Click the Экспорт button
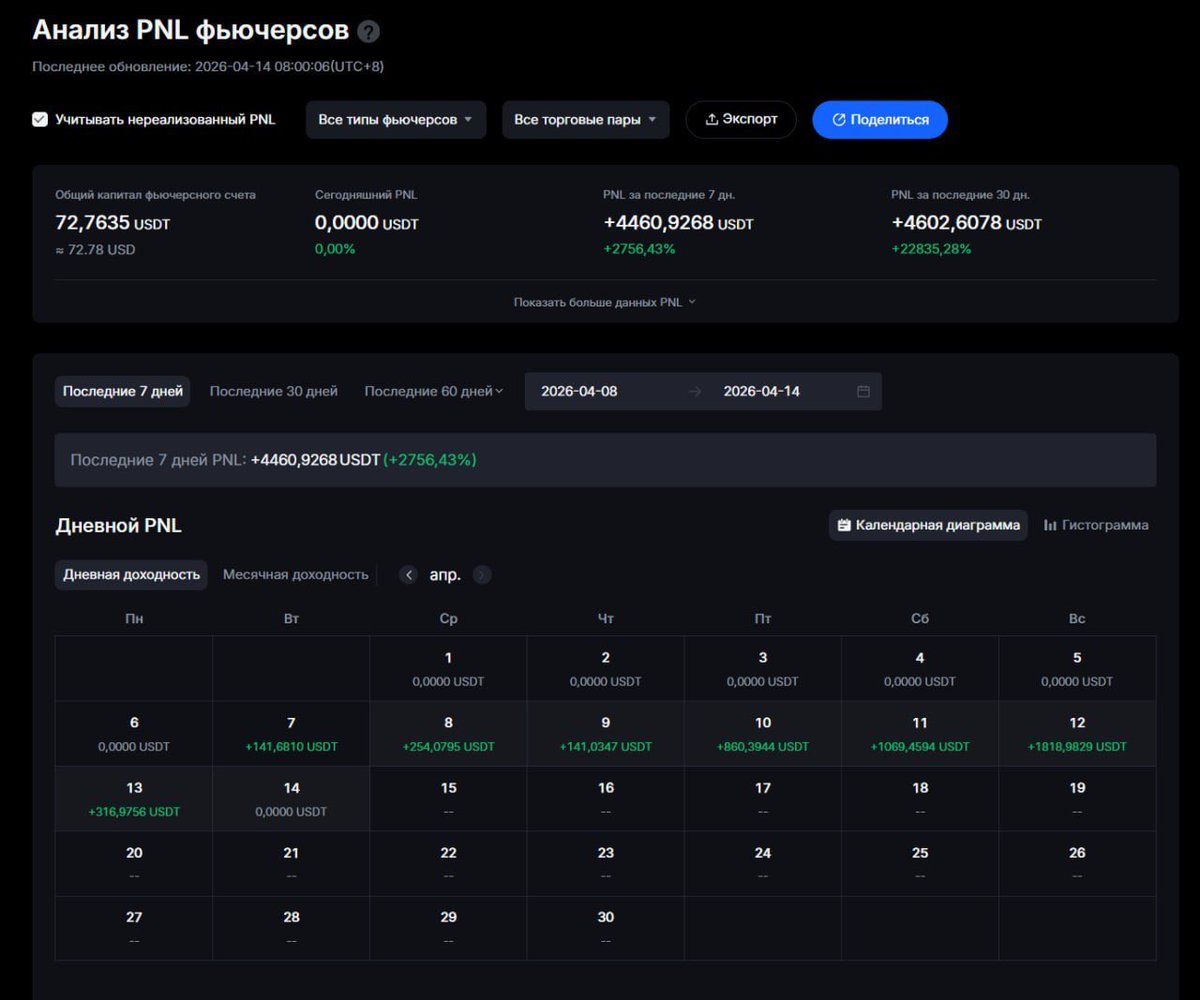The image size is (1200, 1000). [x=741, y=120]
